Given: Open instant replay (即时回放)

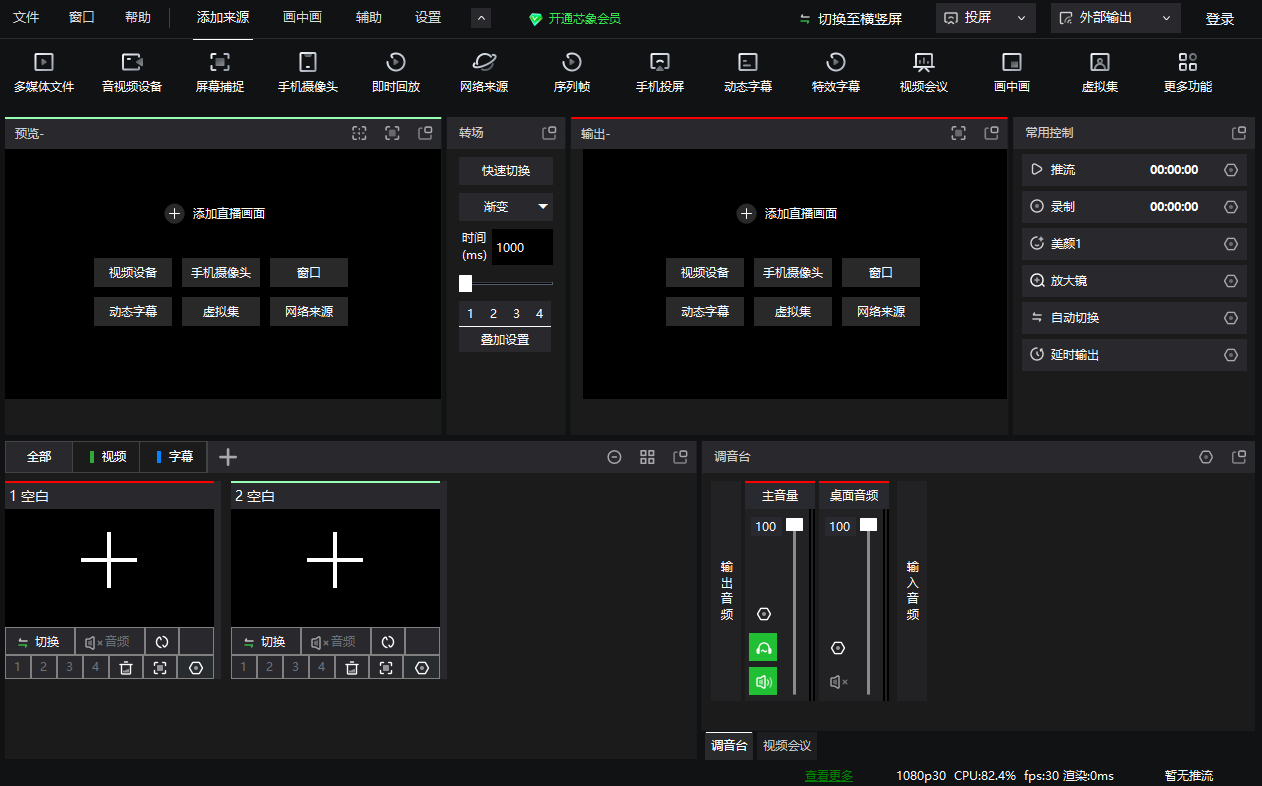Looking at the screenshot, I should coord(396,73).
